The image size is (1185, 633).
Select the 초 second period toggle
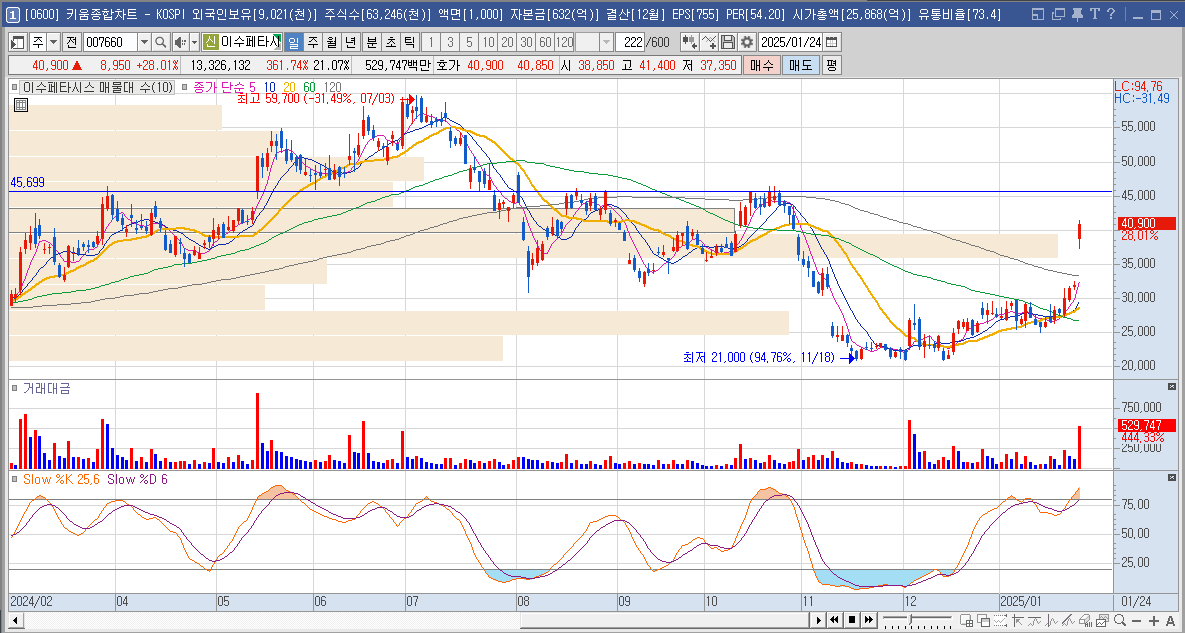pyautogui.click(x=390, y=42)
